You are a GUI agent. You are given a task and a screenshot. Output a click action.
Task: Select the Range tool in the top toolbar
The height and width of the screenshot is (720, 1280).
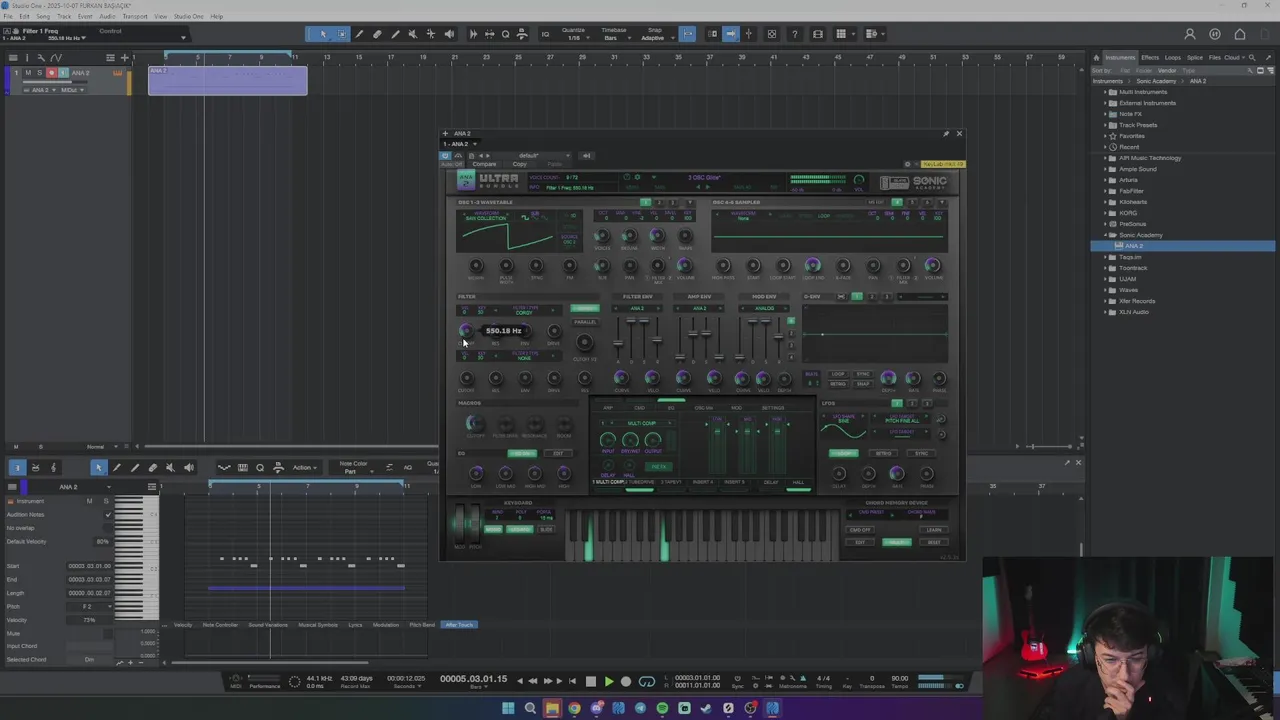(342, 34)
